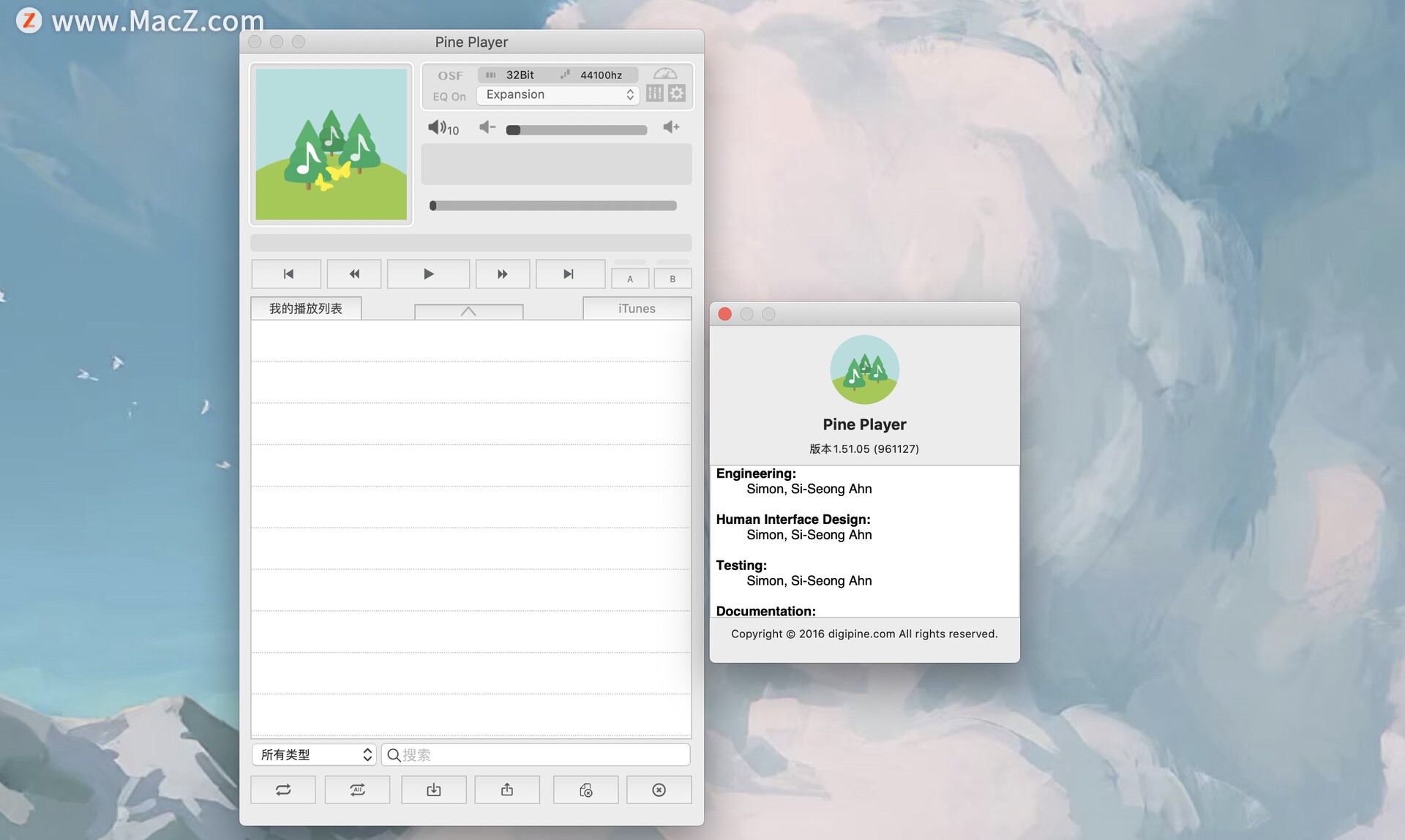This screenshot has width=1405, height=840.
Task: Click the volume down speaker icon
Action: (x=487, y=127)
